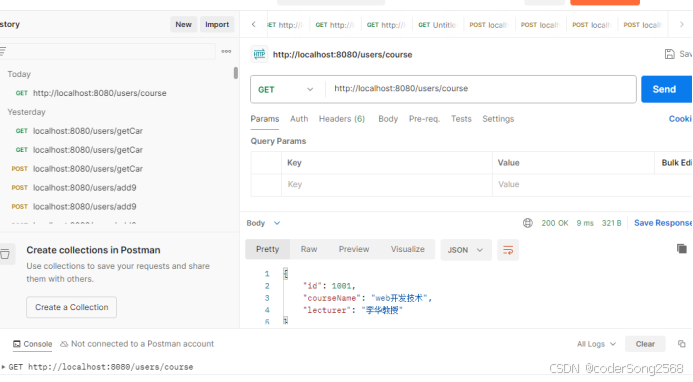Open the GET method dropdown
This screenshot has width=693, height=382.
tap(285, 90)
